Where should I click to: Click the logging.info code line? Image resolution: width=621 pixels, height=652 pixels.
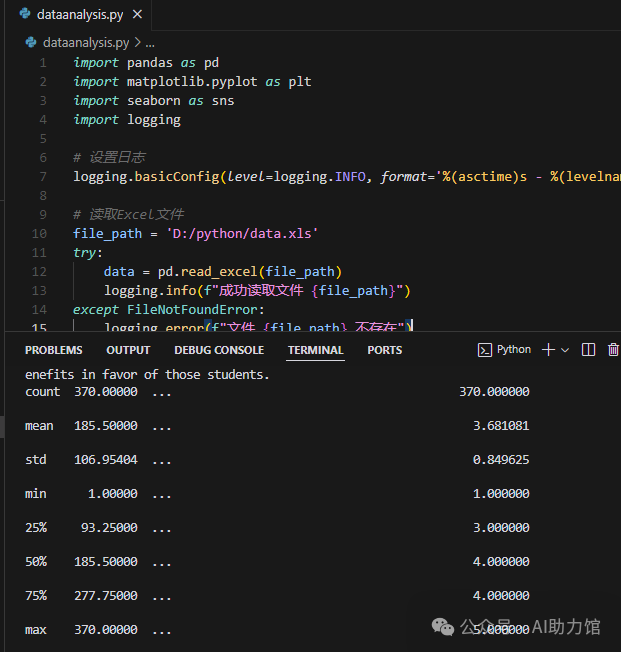257,291
